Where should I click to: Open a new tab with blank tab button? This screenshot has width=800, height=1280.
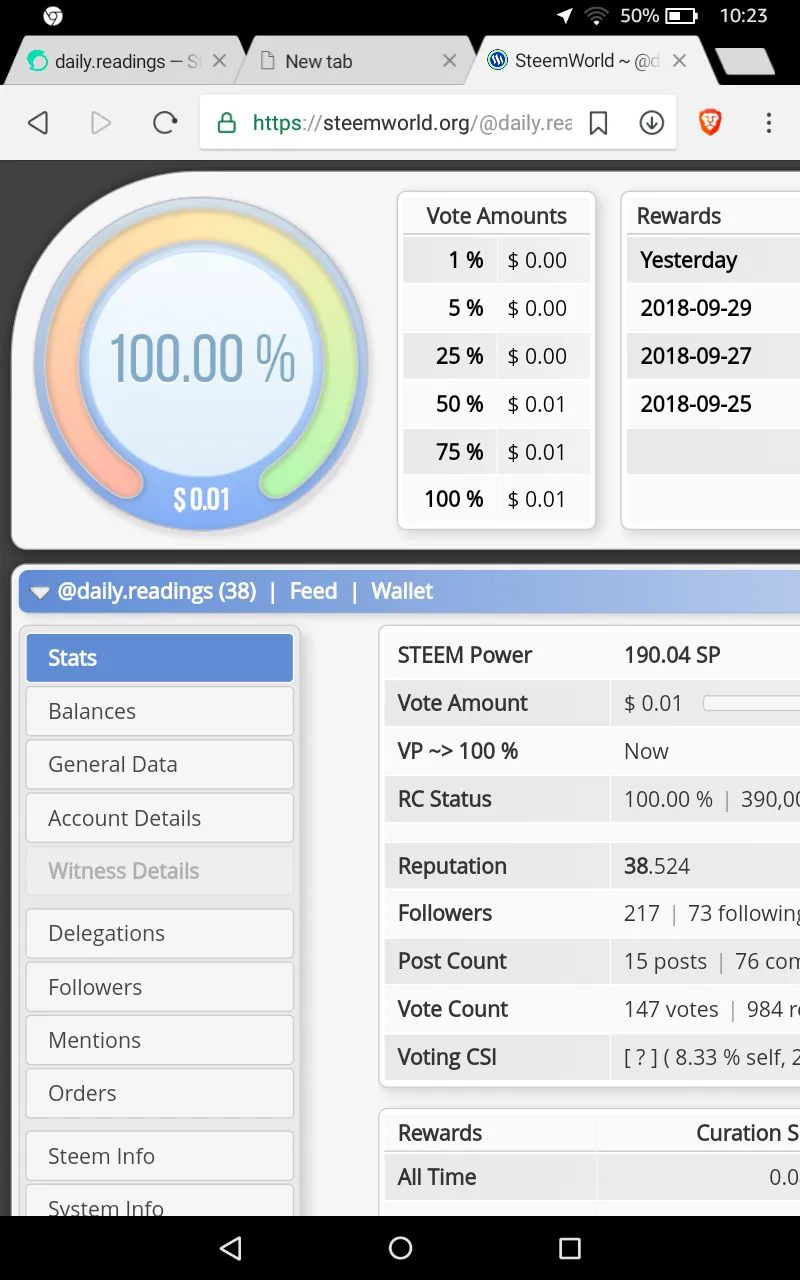[x=745, y=62]
